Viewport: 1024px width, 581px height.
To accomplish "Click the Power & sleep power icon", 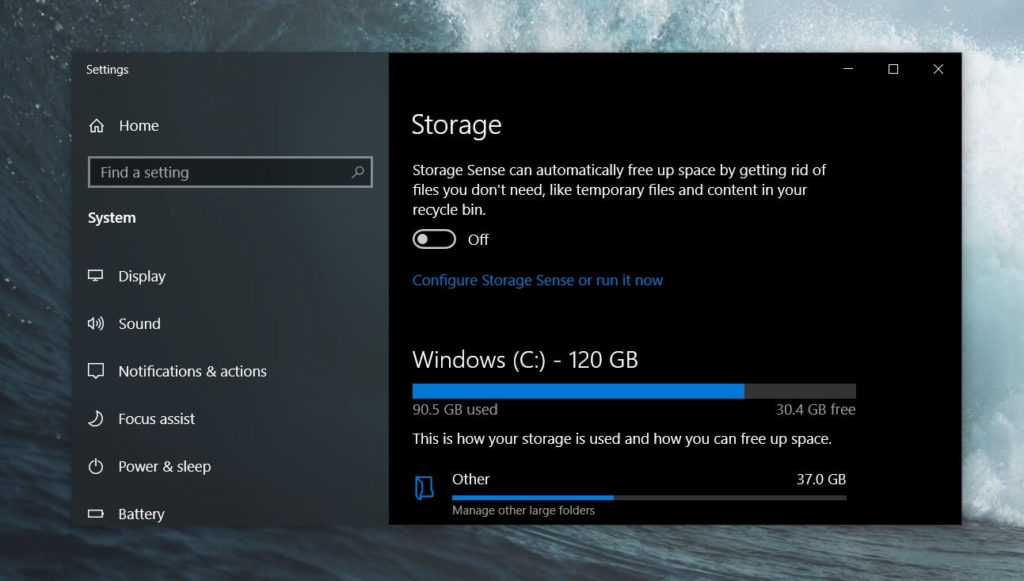I will click(95, 466).
